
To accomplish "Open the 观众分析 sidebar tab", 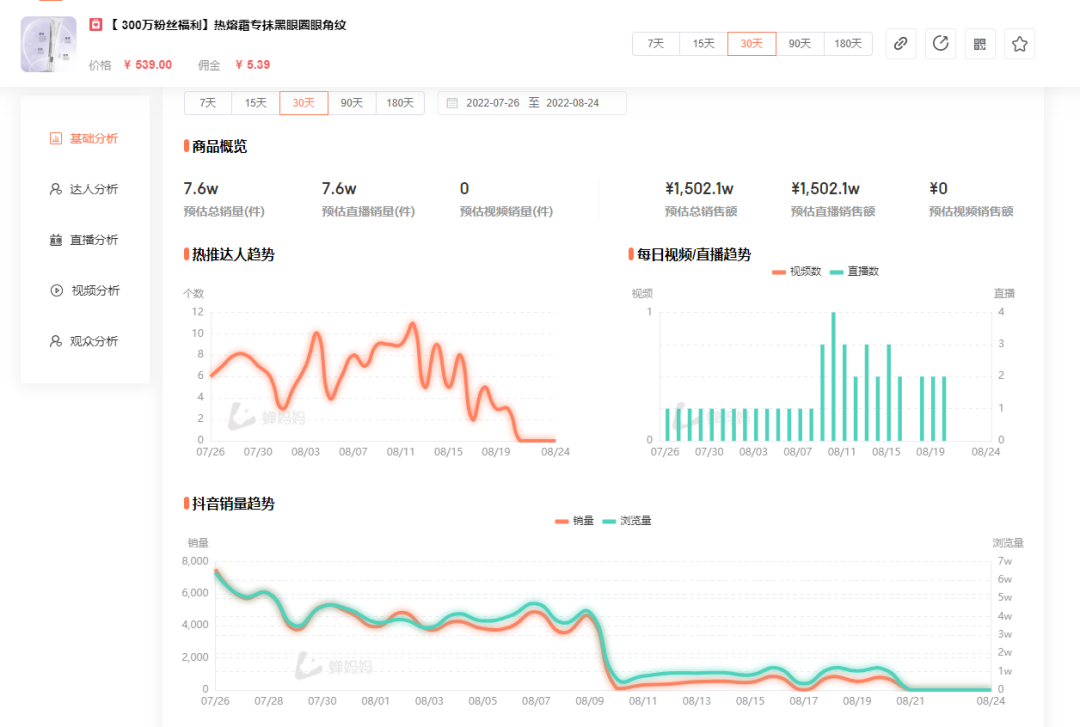I will [94, 341].
